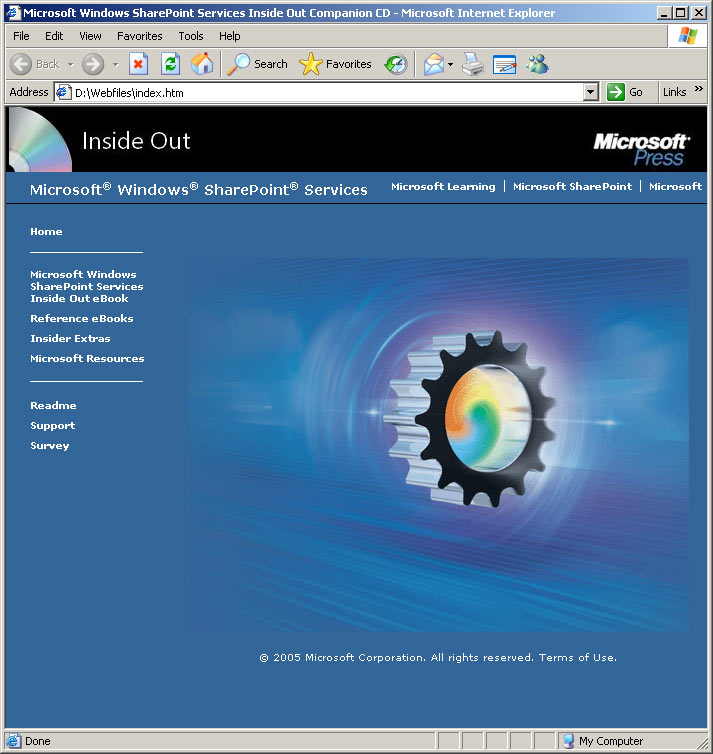Minimize the Internet Explorer window

(664, 13)
